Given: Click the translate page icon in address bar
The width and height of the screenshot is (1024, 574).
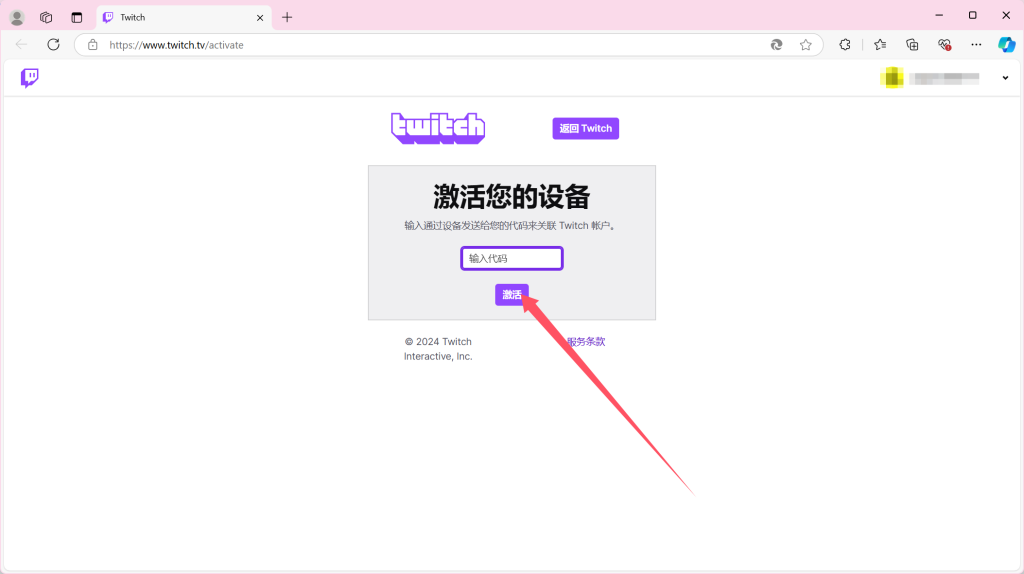Looking at the screenshot, I should coord(776,45).
